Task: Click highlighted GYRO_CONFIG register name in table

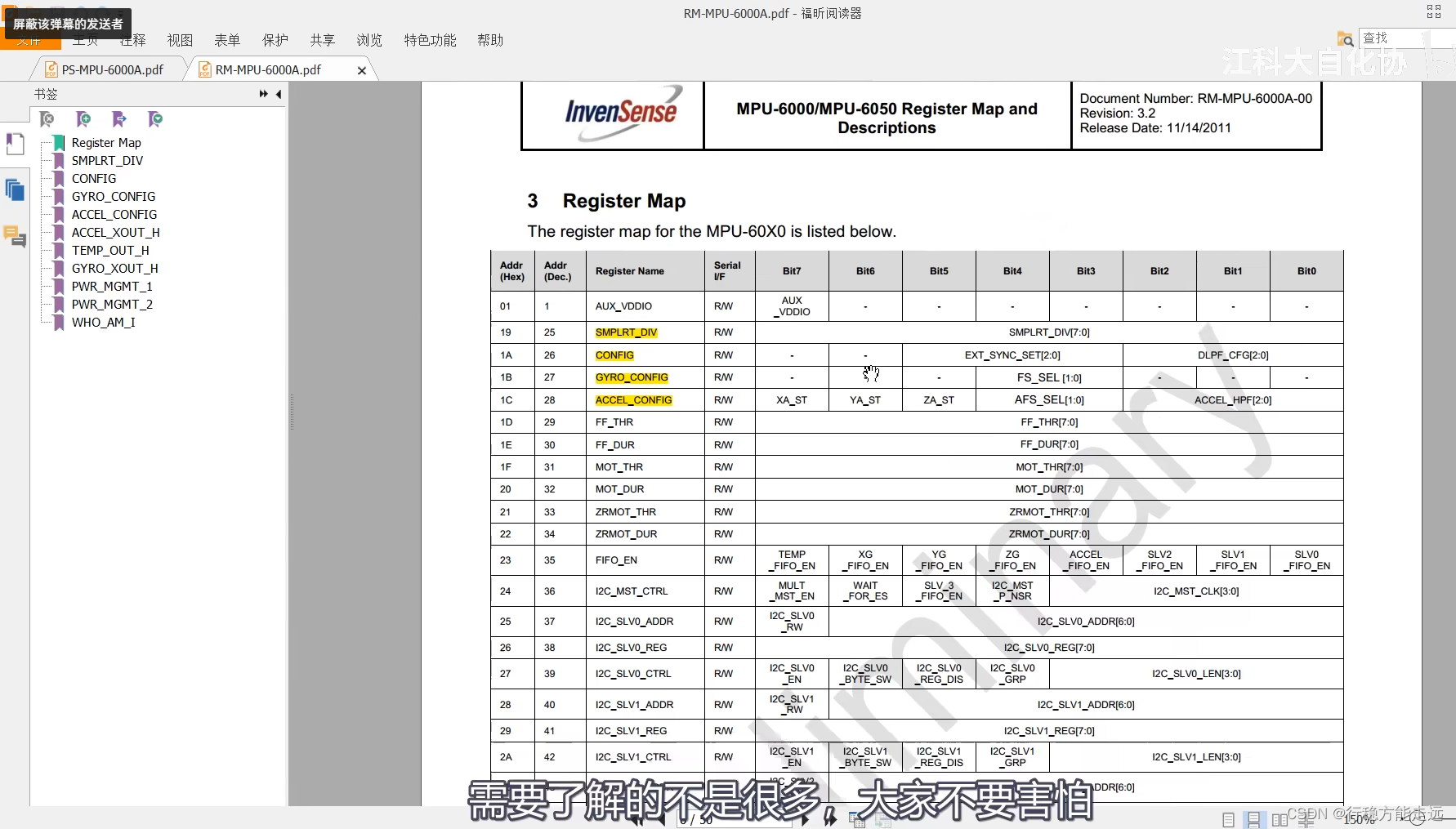Action: coord(632,377)
